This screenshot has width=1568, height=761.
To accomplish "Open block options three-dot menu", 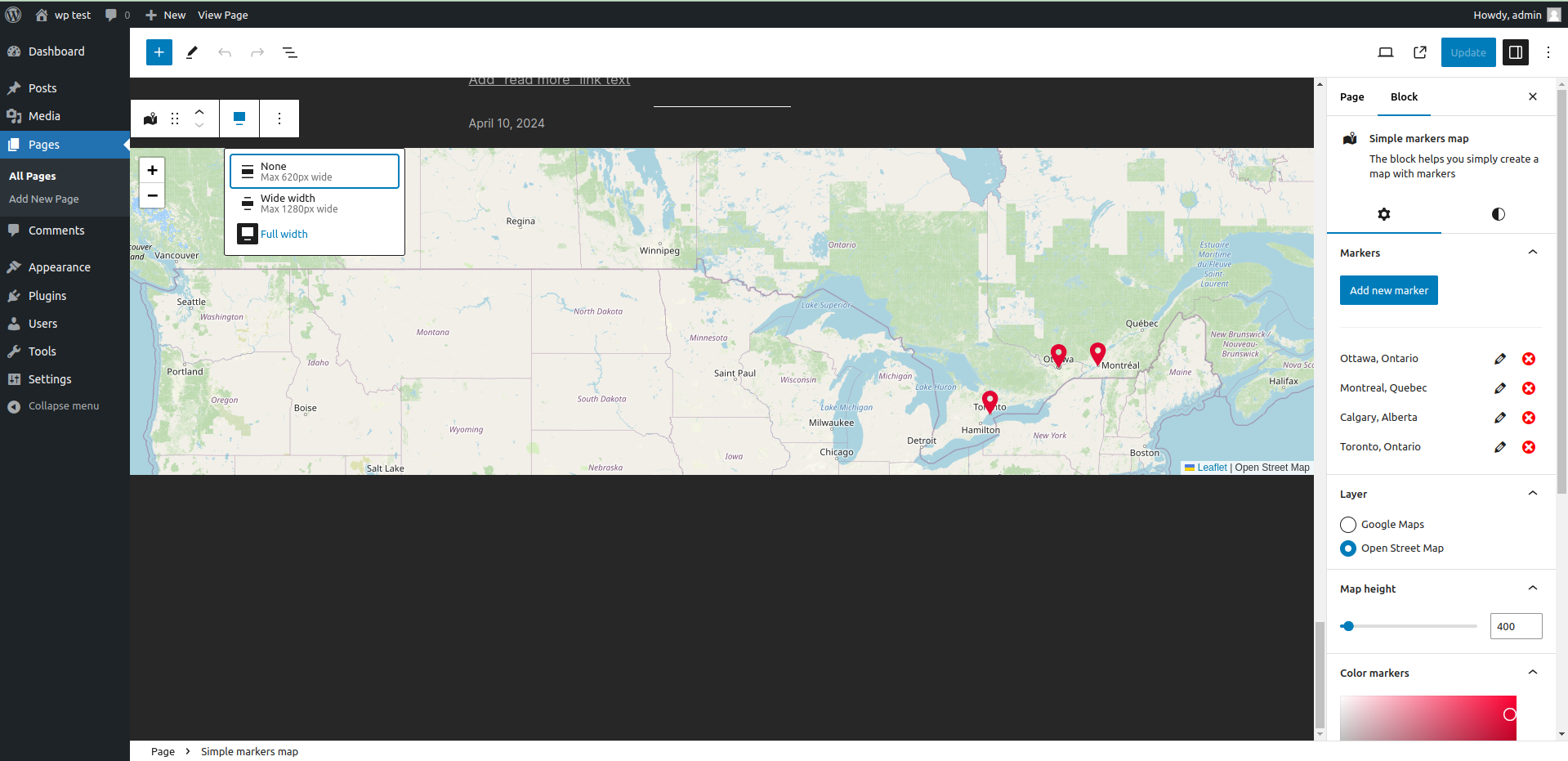I will (x=279, y=119).
